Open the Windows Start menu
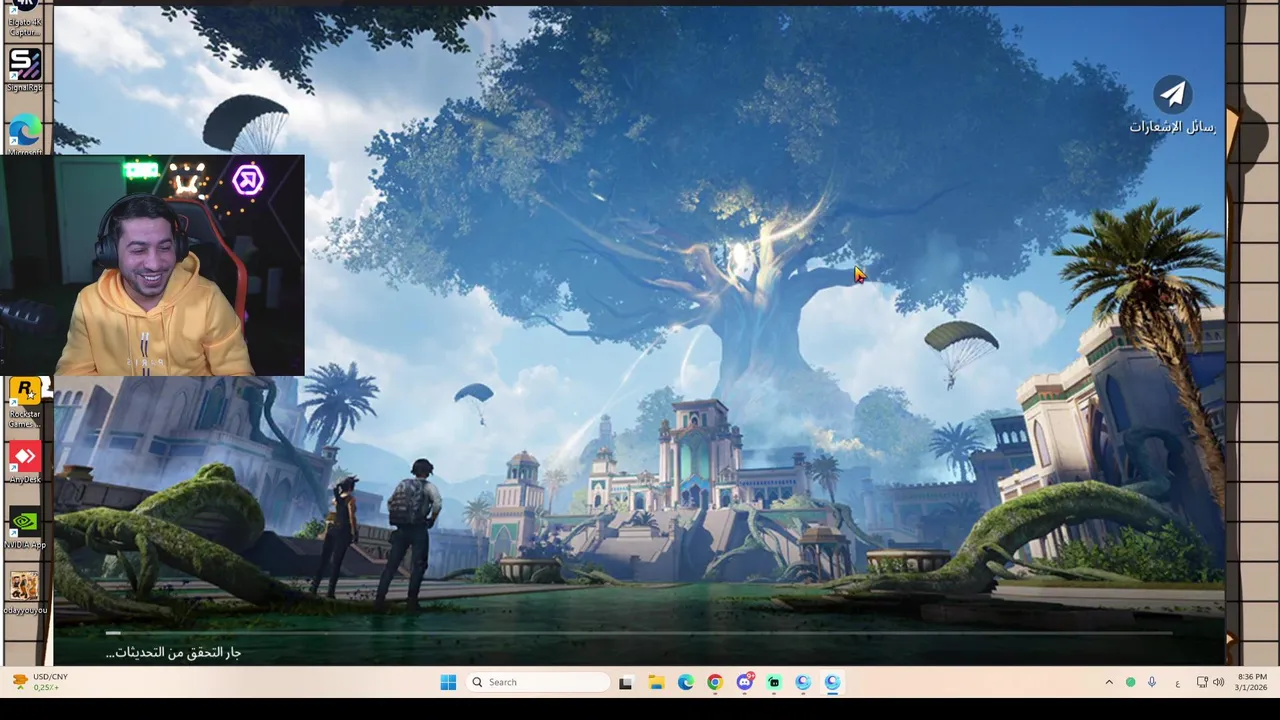This screenshot has width=1280, height=720. pyautogui.click(x=448, y=682)
